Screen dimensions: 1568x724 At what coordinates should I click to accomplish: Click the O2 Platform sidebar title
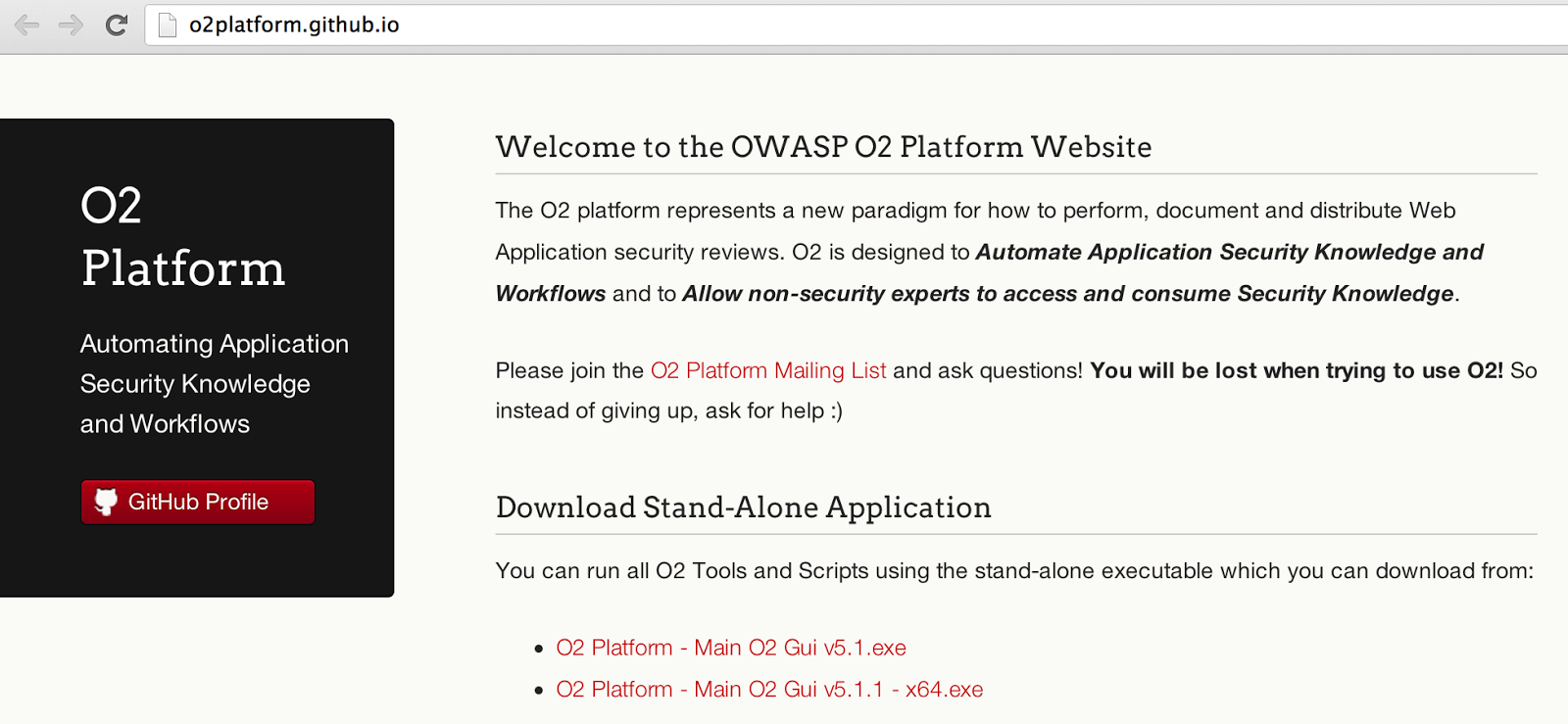(x=182, y=237)
